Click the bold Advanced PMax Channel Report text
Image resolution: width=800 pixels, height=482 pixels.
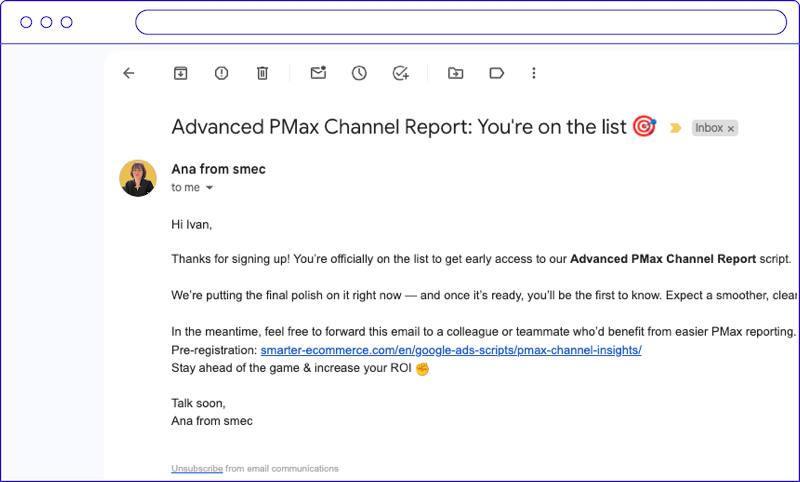coord(663,259)
